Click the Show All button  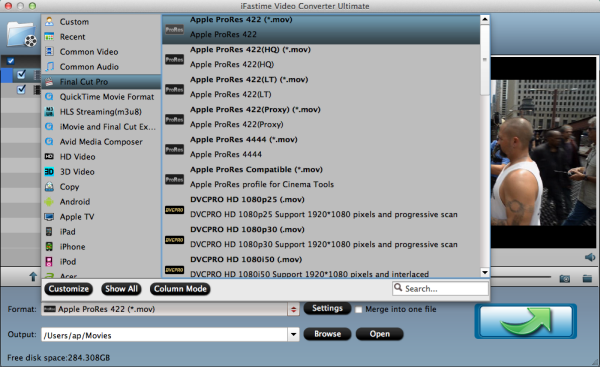point(121,289)
